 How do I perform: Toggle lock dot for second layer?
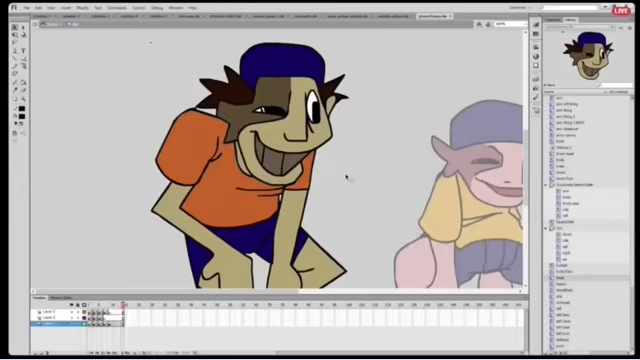click(78, 318)
